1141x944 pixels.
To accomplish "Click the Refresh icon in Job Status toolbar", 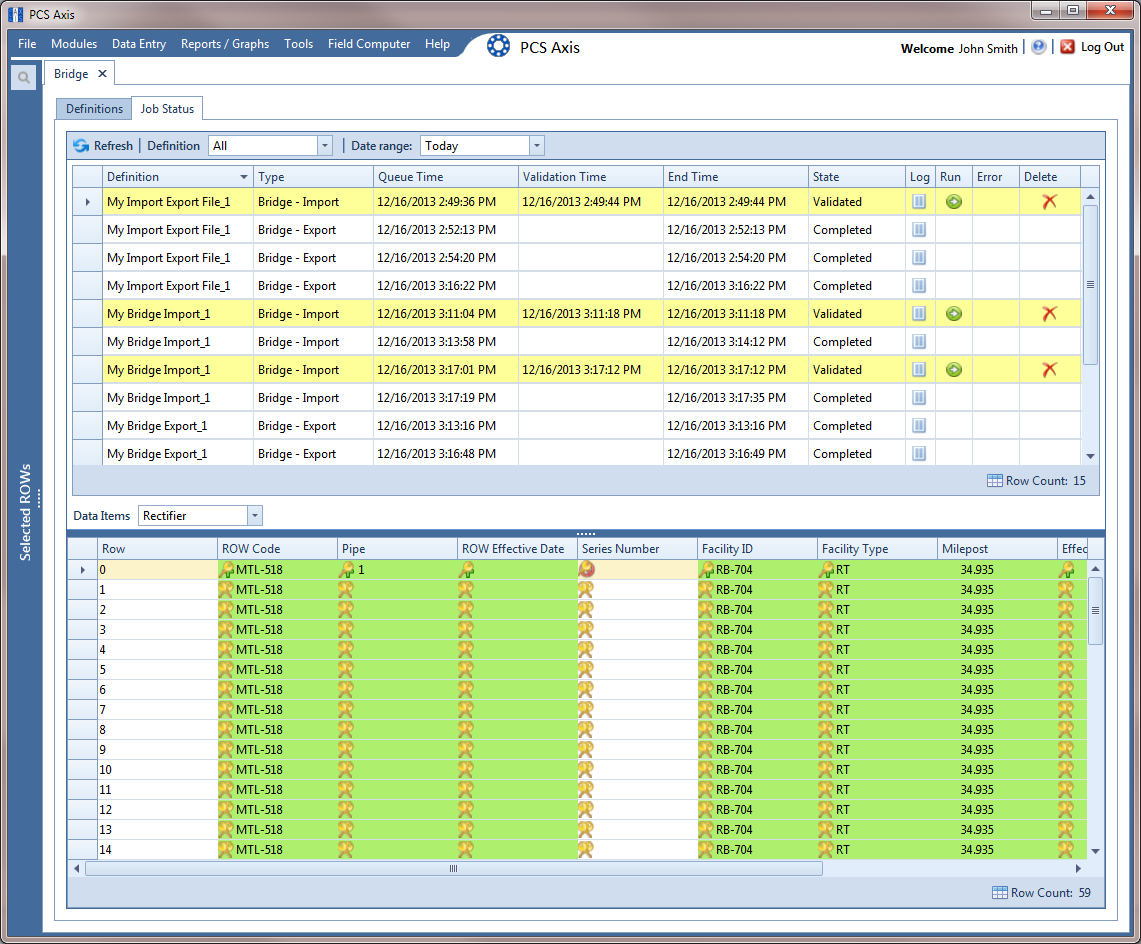I will [x=81, y=146].
